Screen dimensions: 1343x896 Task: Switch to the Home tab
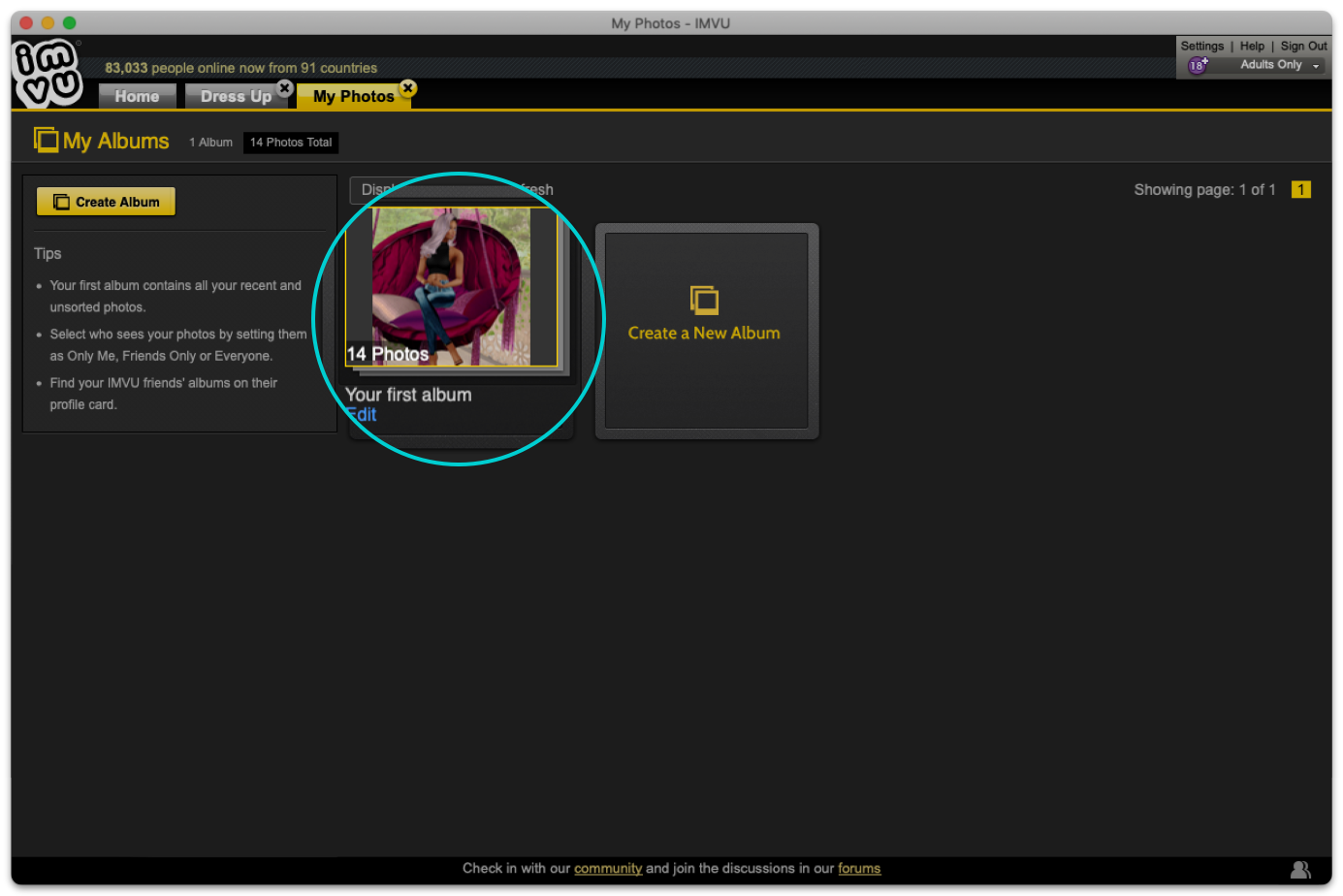pos(137,96)
